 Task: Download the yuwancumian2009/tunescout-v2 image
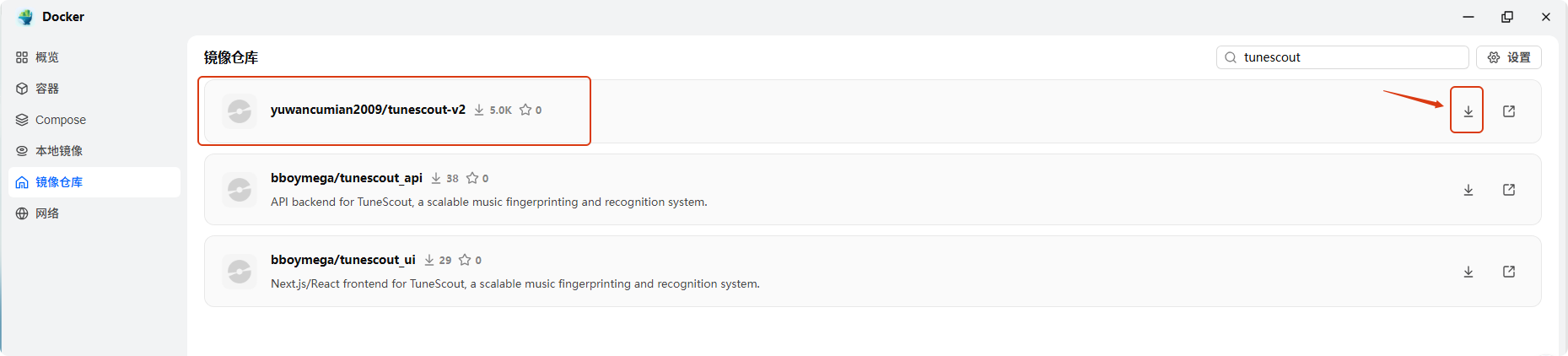click(x=1468, y=111)
